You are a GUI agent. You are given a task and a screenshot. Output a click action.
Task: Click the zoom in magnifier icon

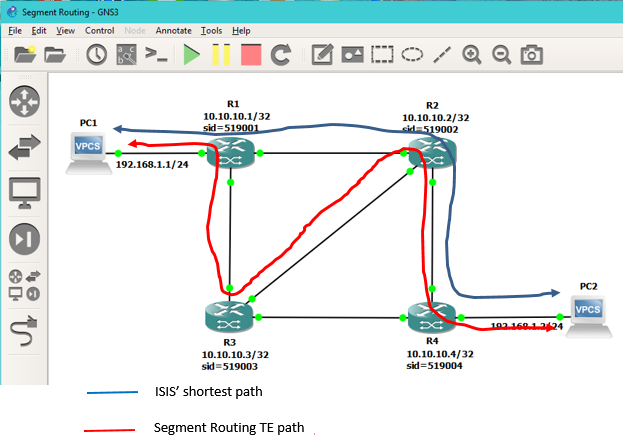pos(472,54)
